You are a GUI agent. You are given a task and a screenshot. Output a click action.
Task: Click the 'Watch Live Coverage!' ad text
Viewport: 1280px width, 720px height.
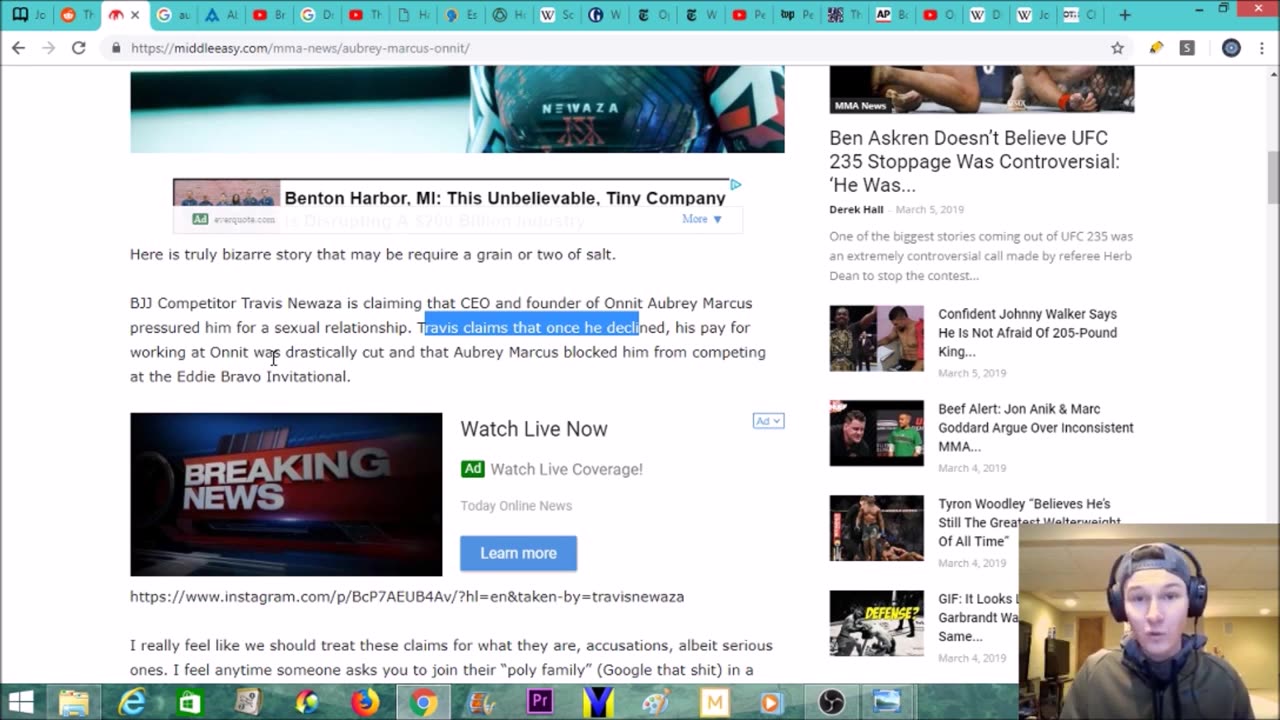point(566,469)
